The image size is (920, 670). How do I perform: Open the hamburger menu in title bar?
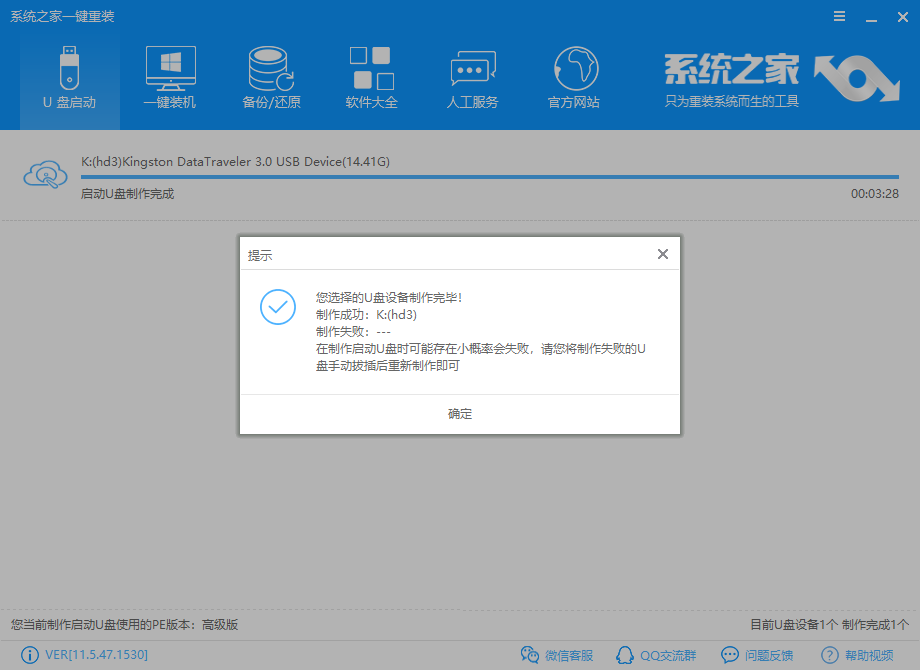coord(838,16)
